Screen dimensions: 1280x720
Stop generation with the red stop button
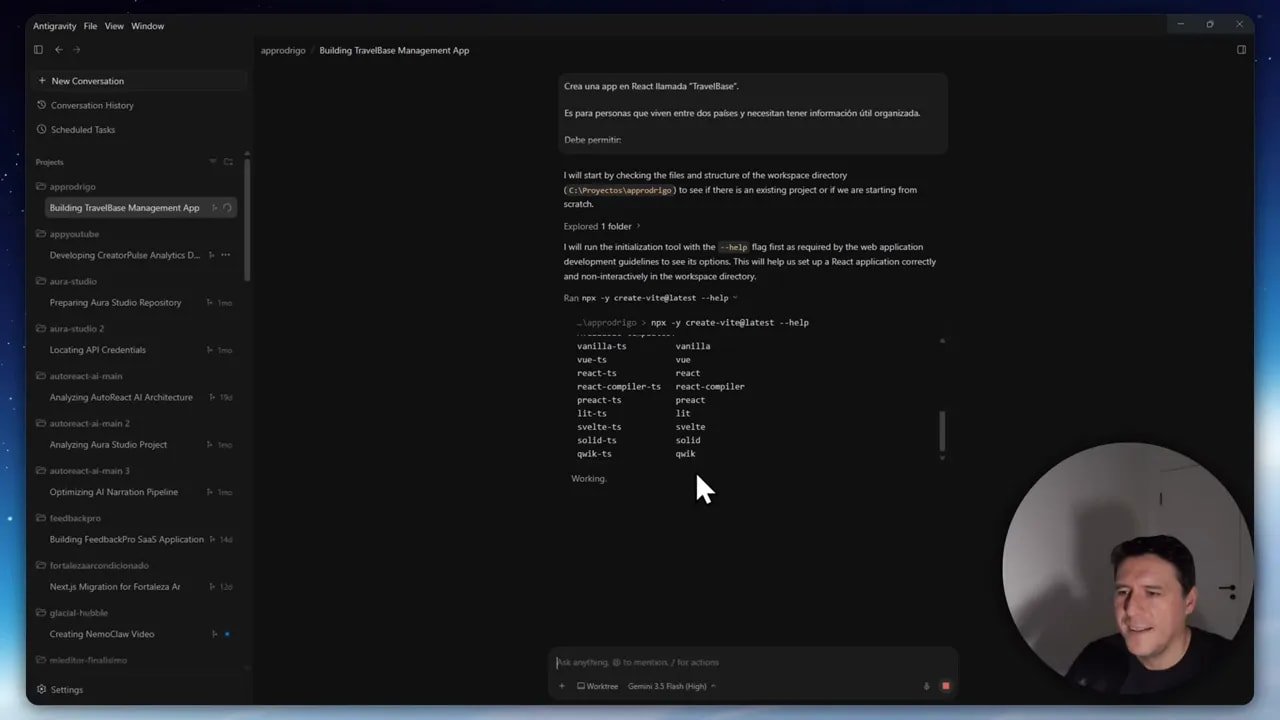(945, 686)
